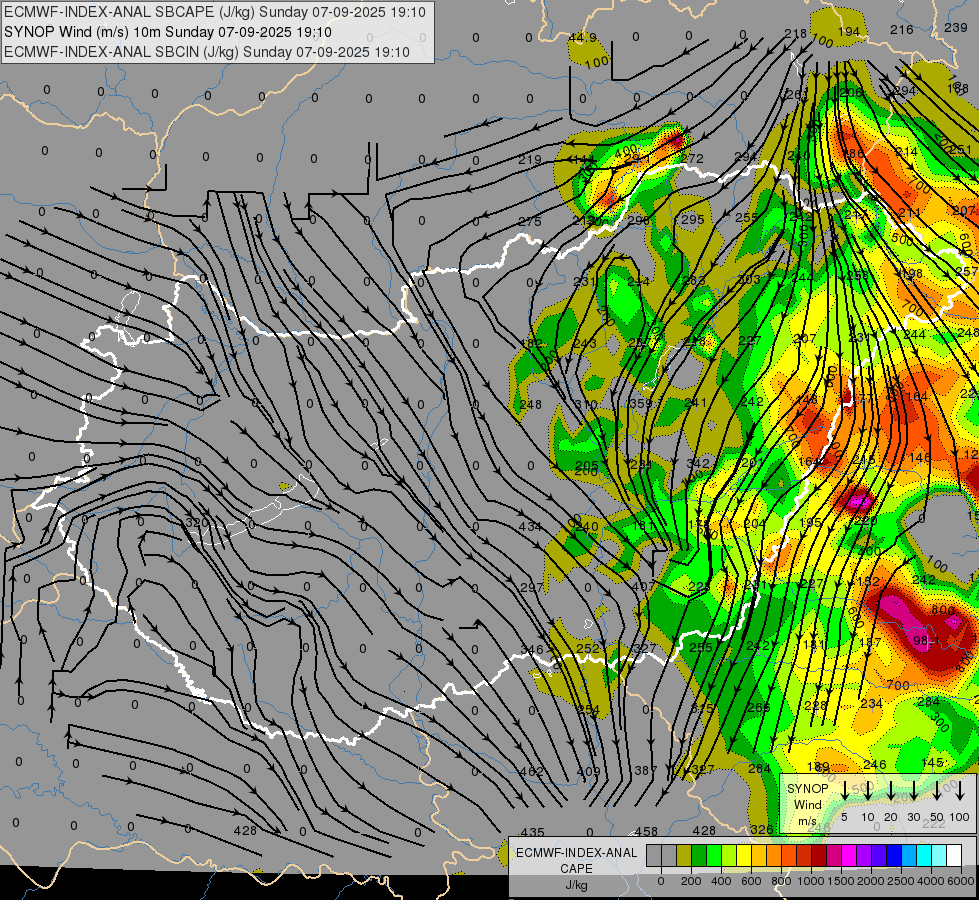Click the map value '44.9'

point(582,38)
